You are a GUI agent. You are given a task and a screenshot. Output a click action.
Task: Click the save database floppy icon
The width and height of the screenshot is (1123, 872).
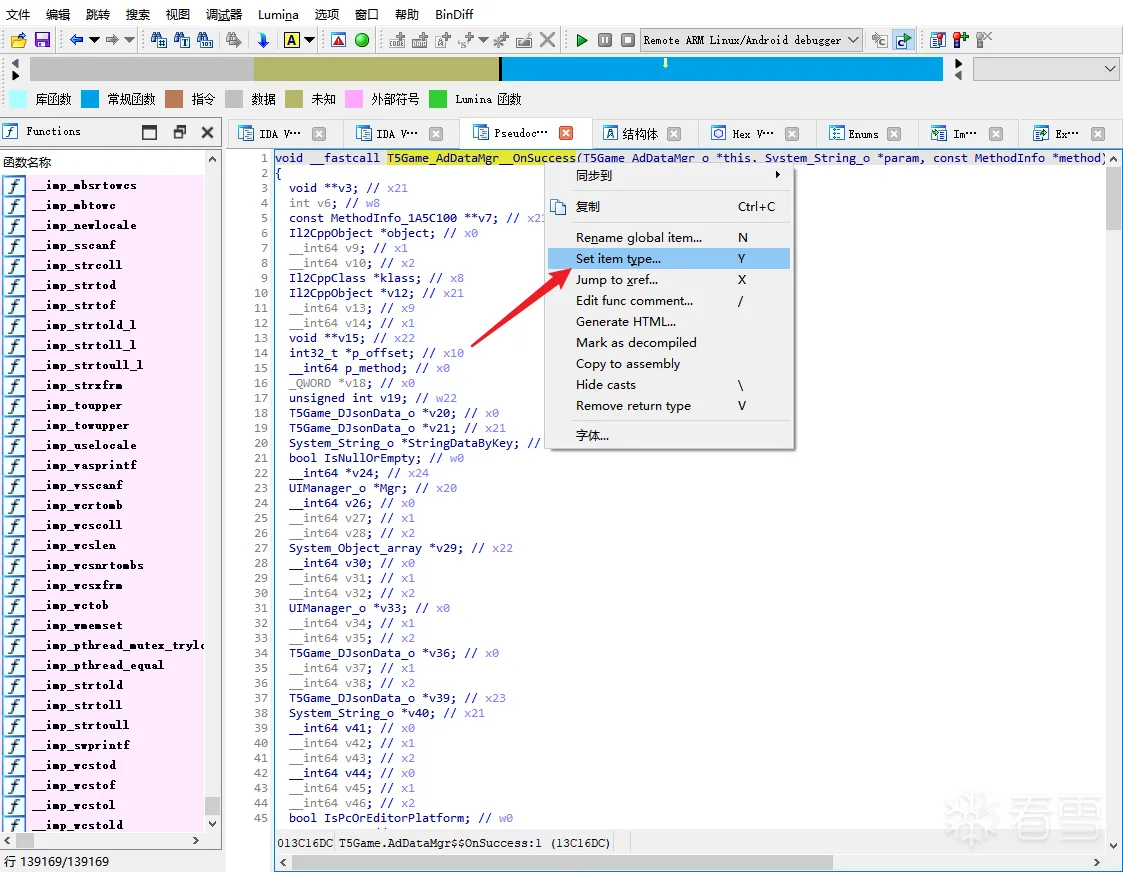[42, 40]
